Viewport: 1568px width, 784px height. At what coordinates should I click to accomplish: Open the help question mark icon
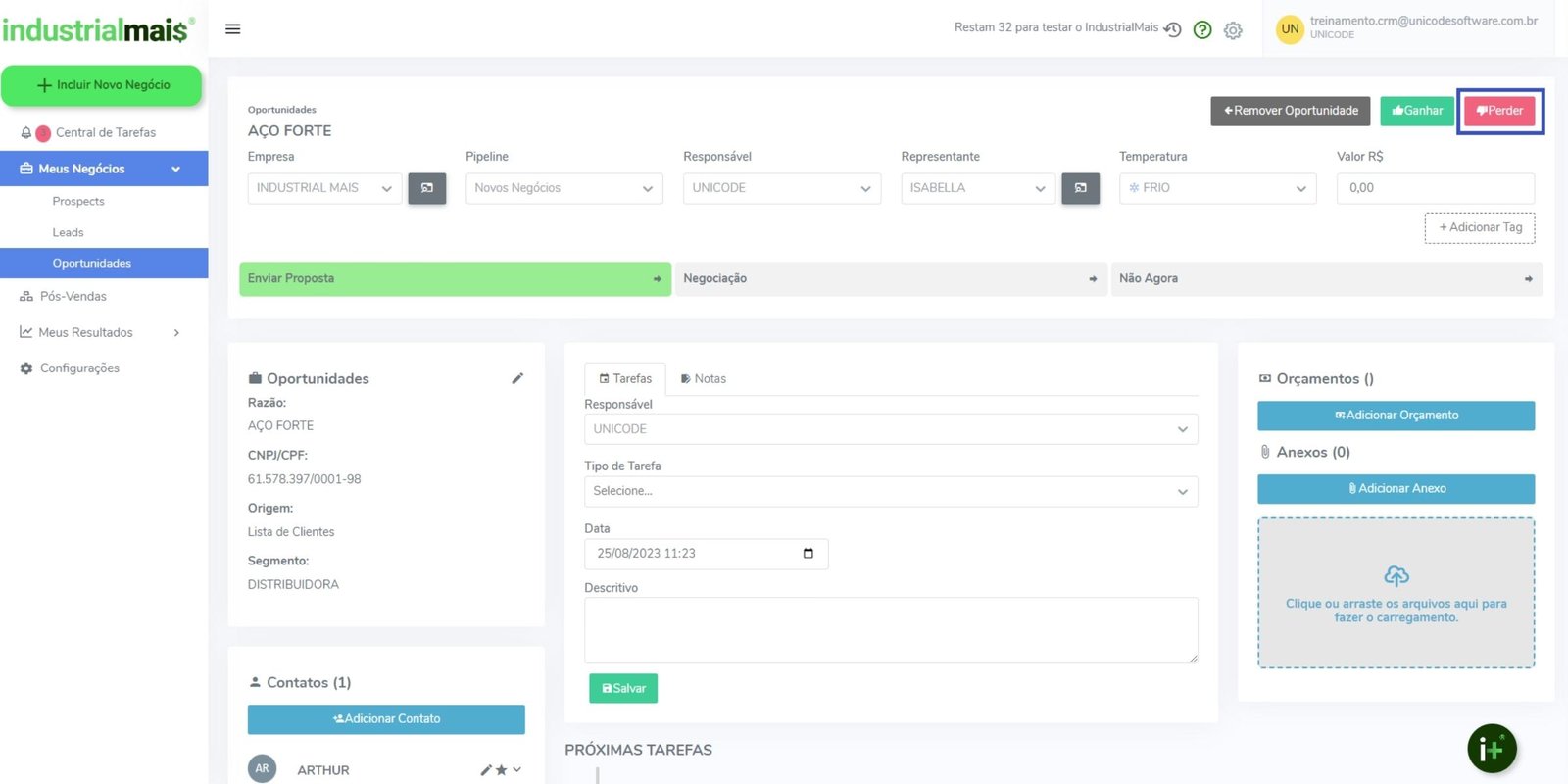tap(1202, 30)
